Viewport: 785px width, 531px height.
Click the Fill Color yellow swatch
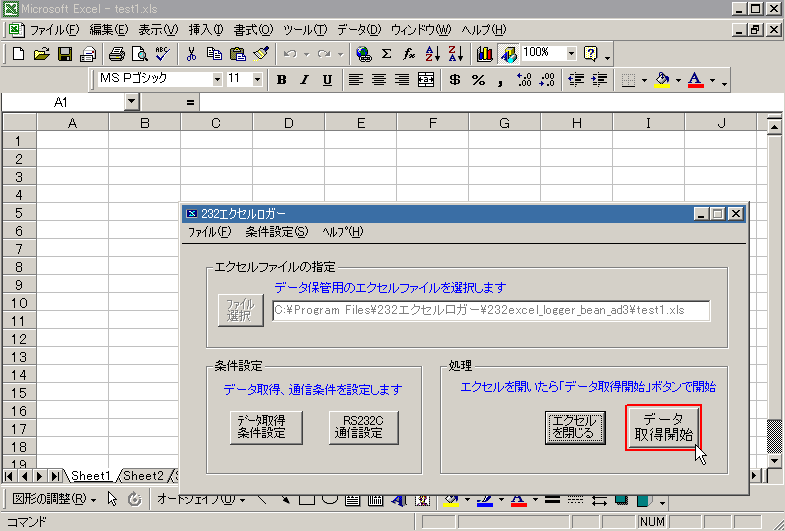click(x=662, y=80)
